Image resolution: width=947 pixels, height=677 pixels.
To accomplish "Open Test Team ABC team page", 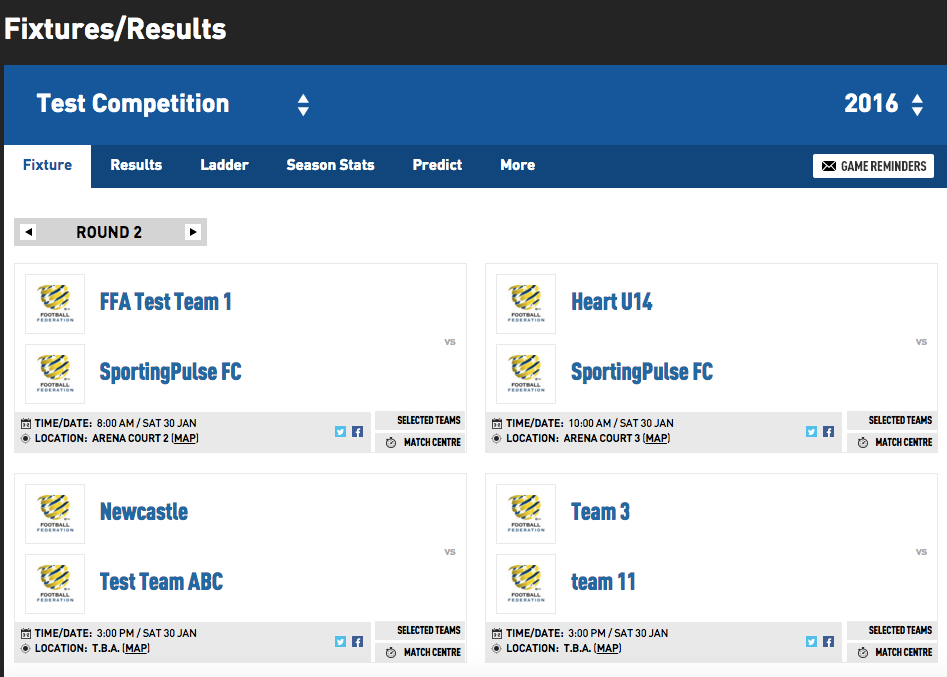I will tap(161, 582).
